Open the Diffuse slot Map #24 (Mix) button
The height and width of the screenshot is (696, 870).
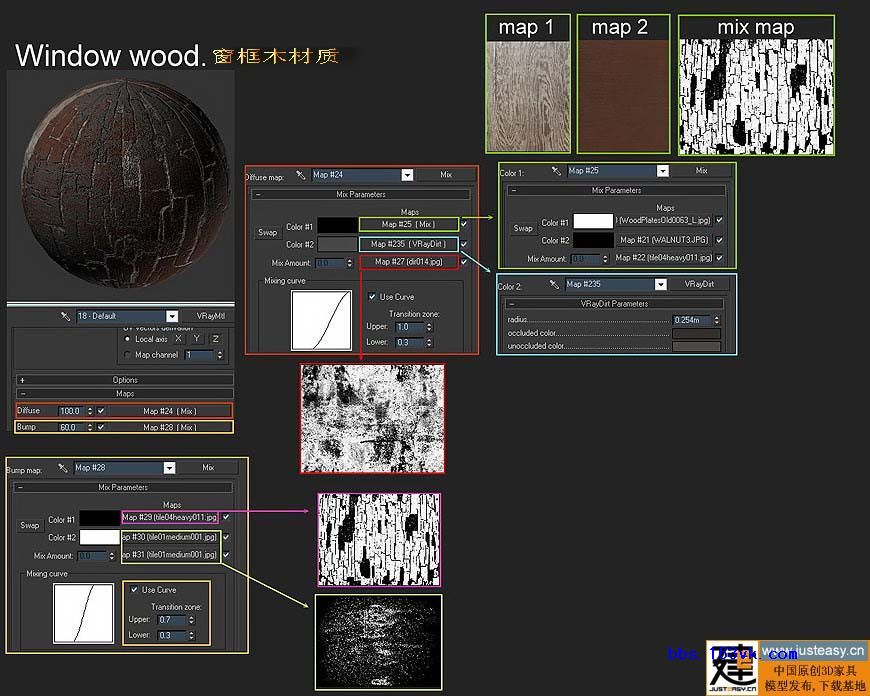170,411
